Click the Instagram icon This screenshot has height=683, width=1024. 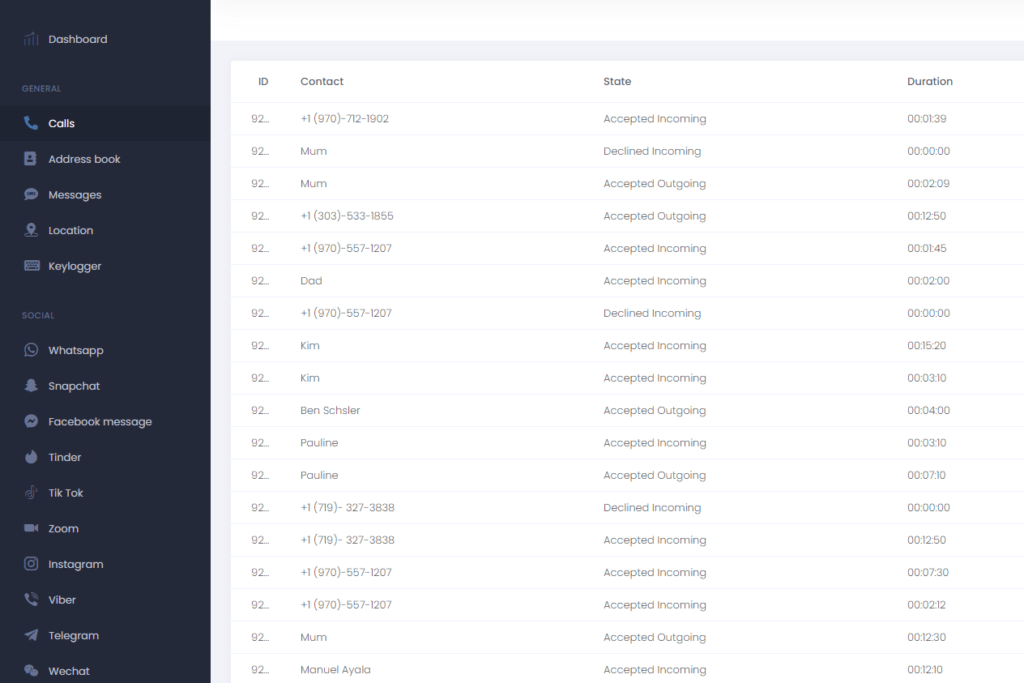click(x=31, y=564)
